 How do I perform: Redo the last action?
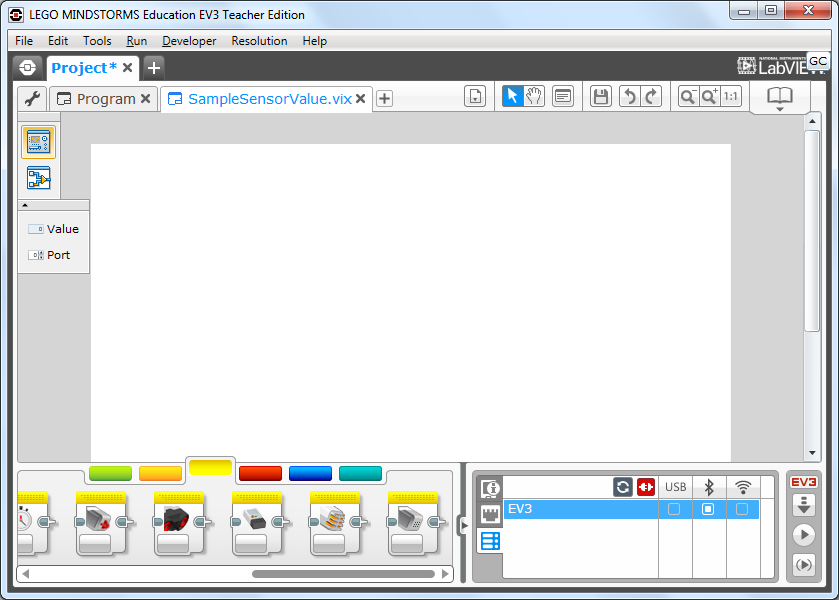651,96
